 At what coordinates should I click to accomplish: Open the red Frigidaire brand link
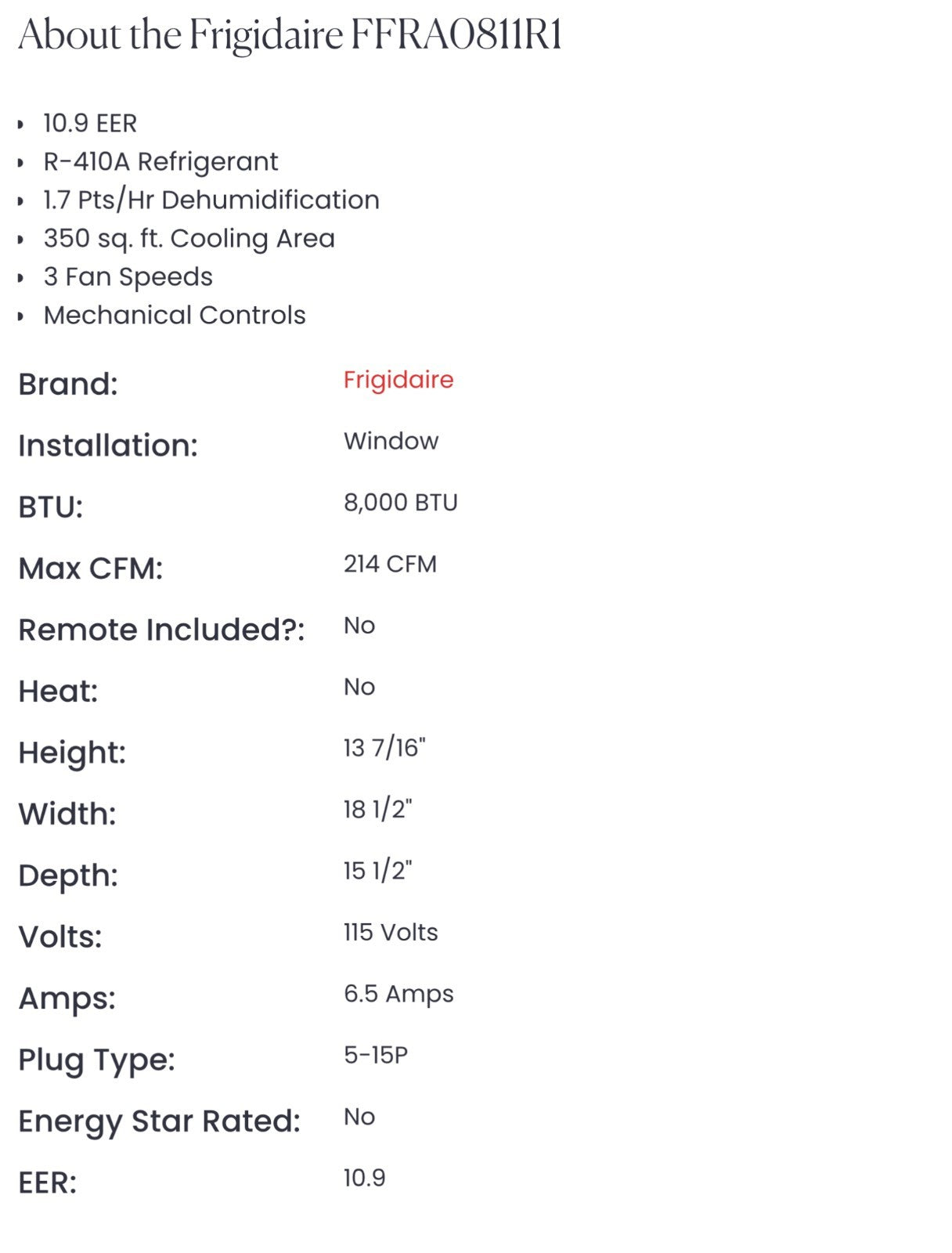(398, 380)
